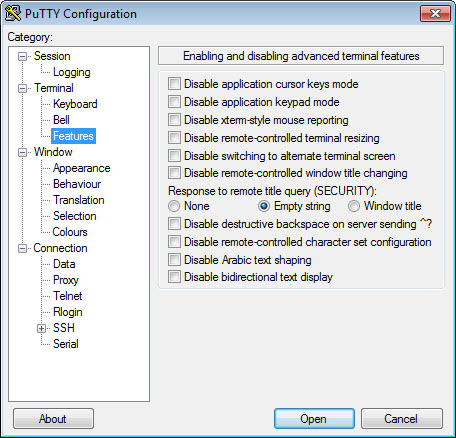The width and height of the screenshot is (456, 438).
Task: Select Empty string radio button
Action: (264, 206)
